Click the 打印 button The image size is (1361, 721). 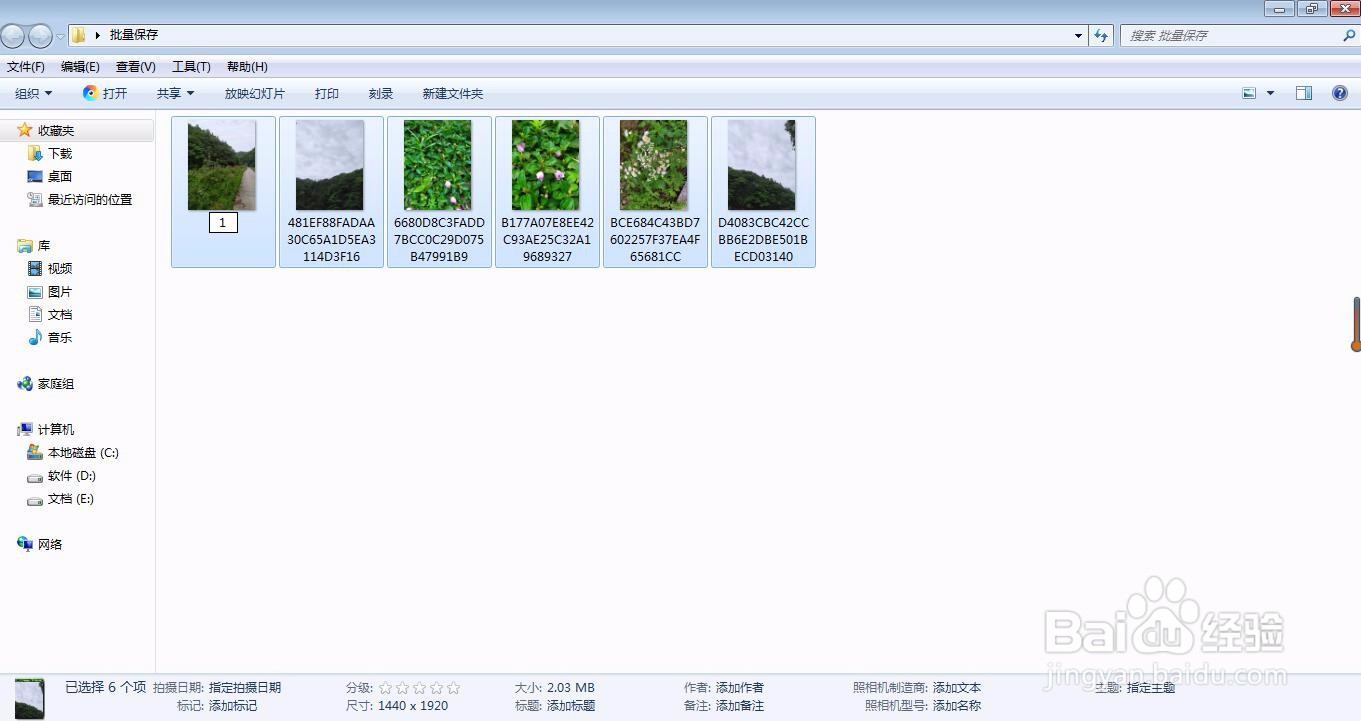pyautogui.click(x=327, y=93)
